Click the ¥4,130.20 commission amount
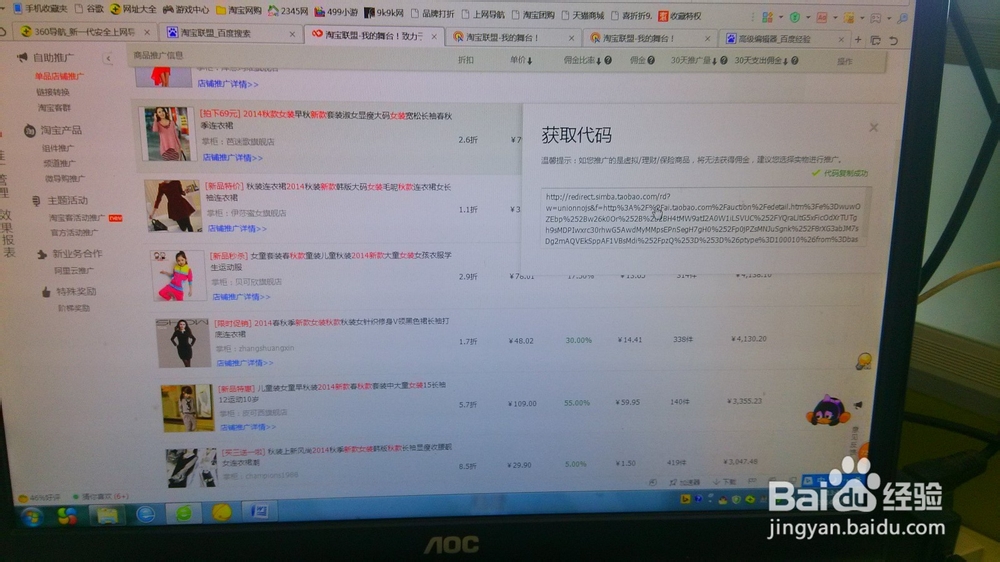 click(x=749, y=339)
